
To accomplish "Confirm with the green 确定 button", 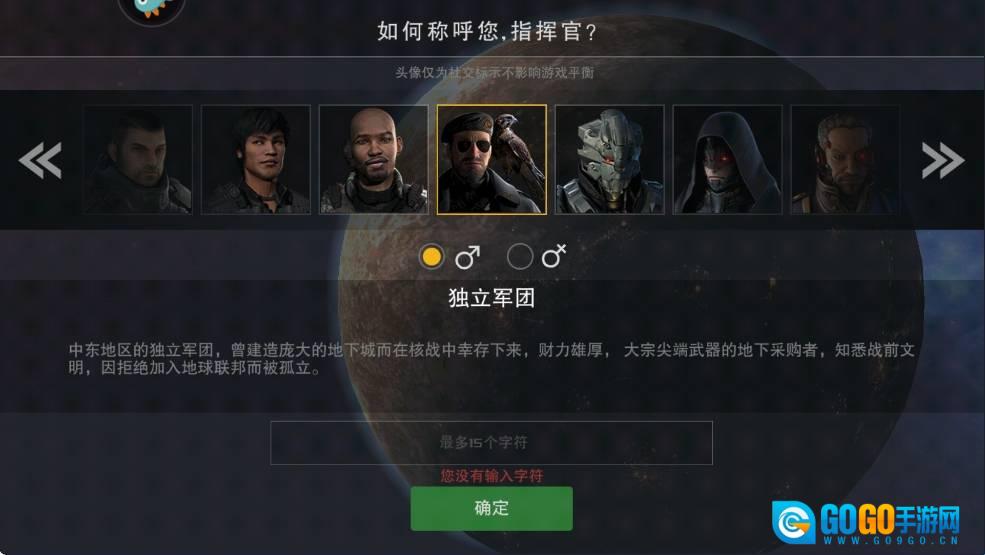I will click(x=491, y=508).
